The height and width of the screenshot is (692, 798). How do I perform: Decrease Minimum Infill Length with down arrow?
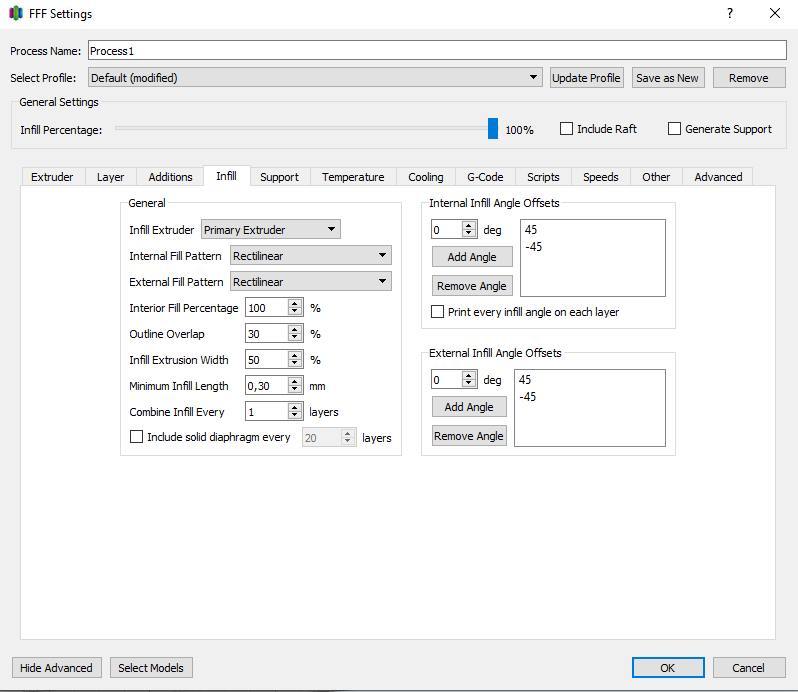(x=295, y=390)
